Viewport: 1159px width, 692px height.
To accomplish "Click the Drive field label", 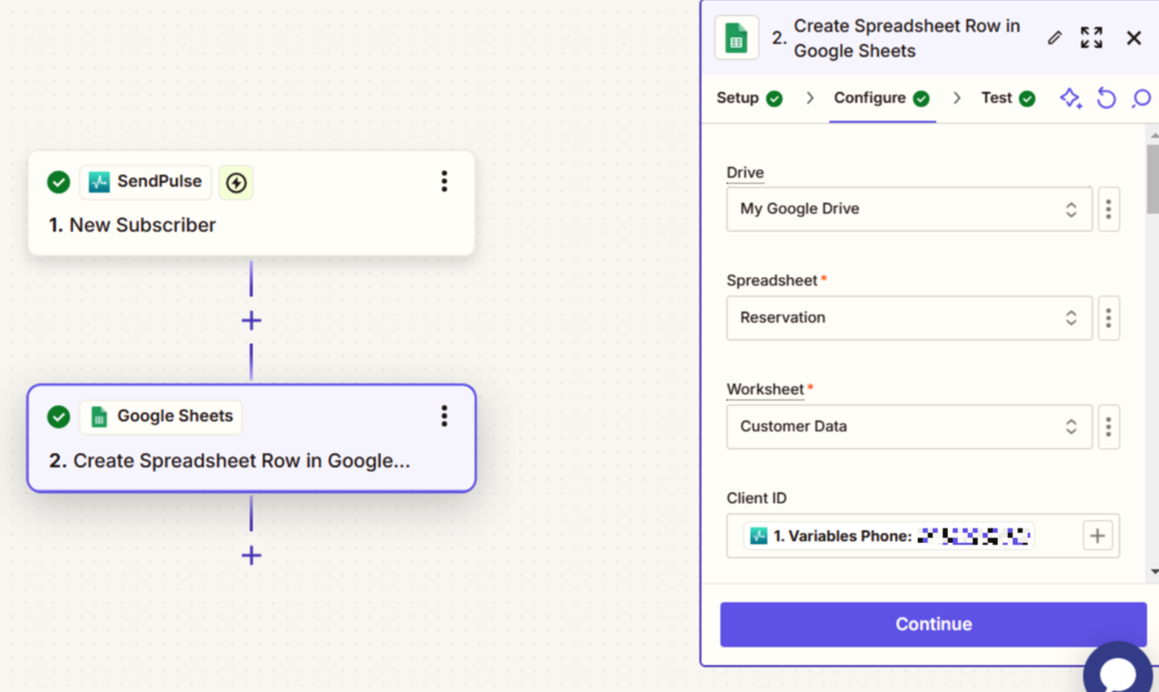I will pyautogui.click(x=745, y=173).
